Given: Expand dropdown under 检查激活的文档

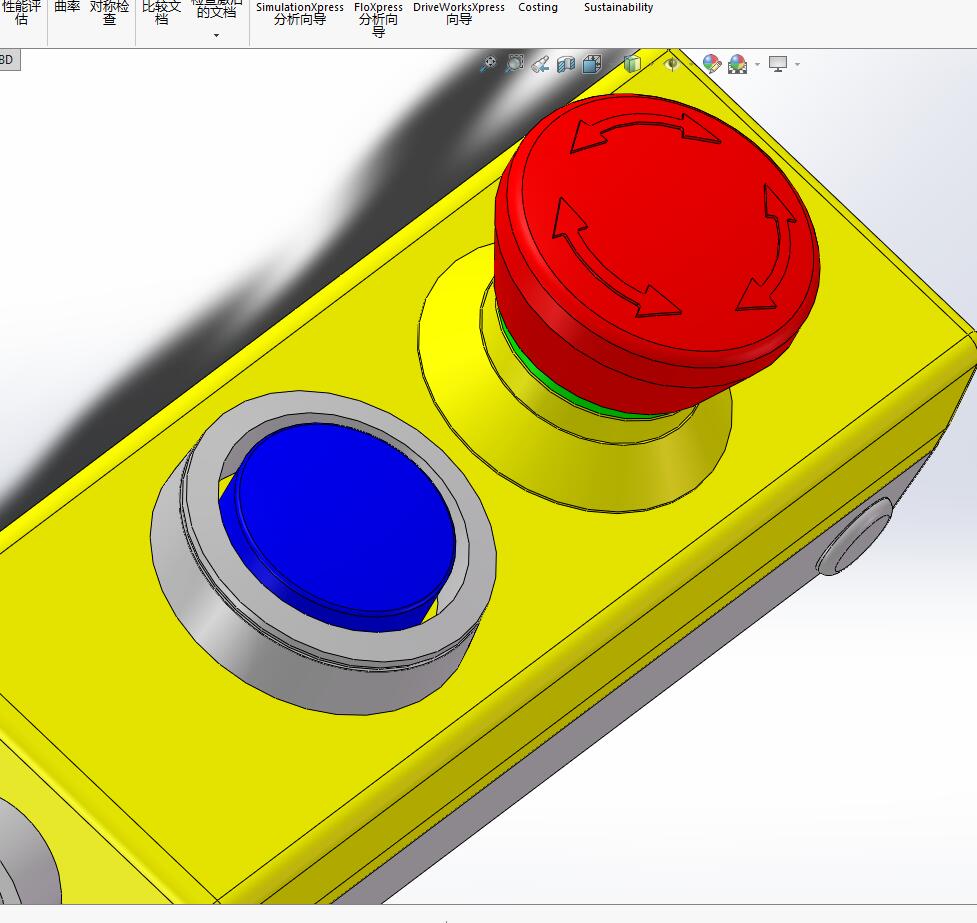Looking at the screenshot, I should point(216,36).
